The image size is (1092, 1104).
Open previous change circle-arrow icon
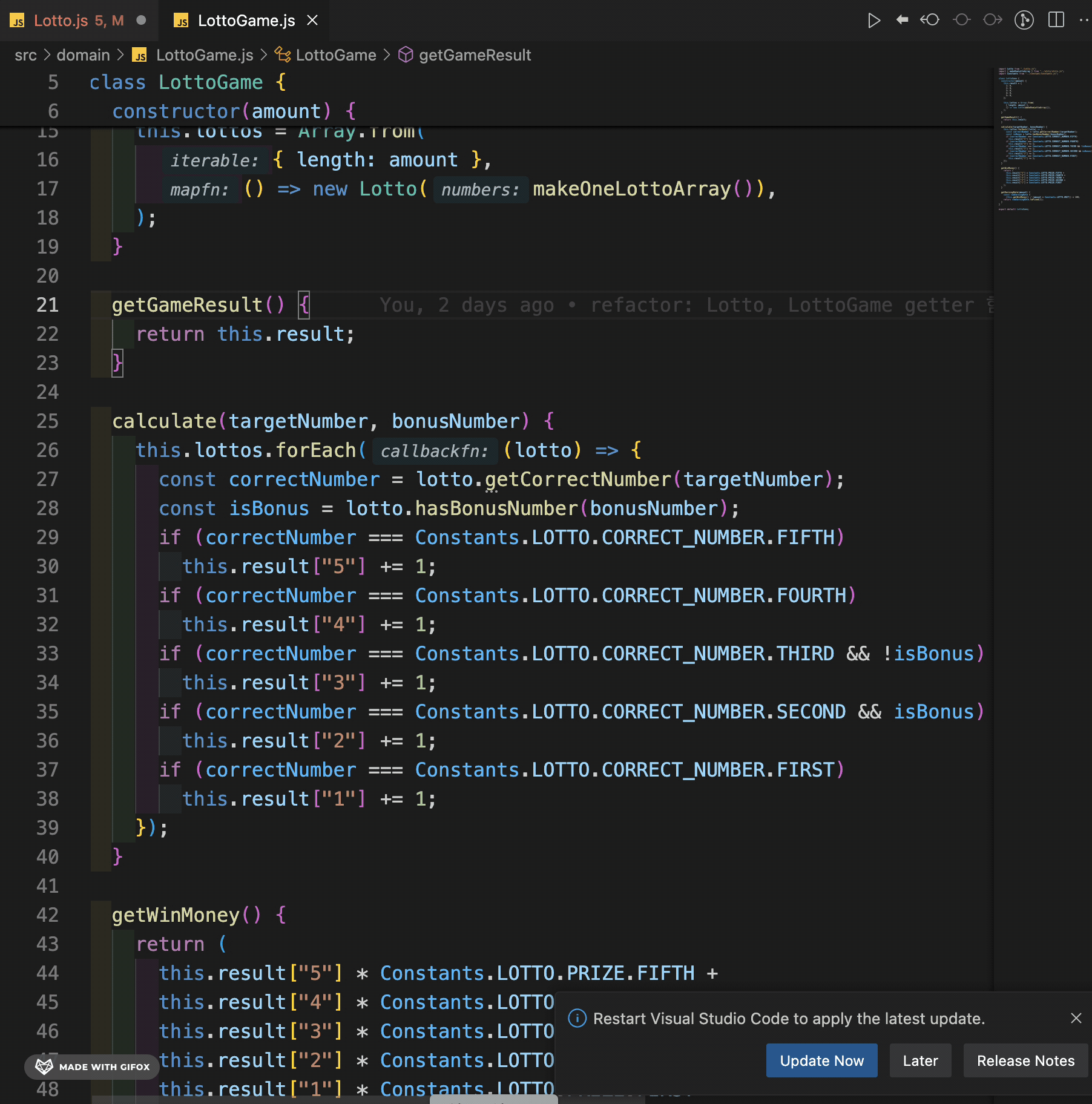(930, 20)
